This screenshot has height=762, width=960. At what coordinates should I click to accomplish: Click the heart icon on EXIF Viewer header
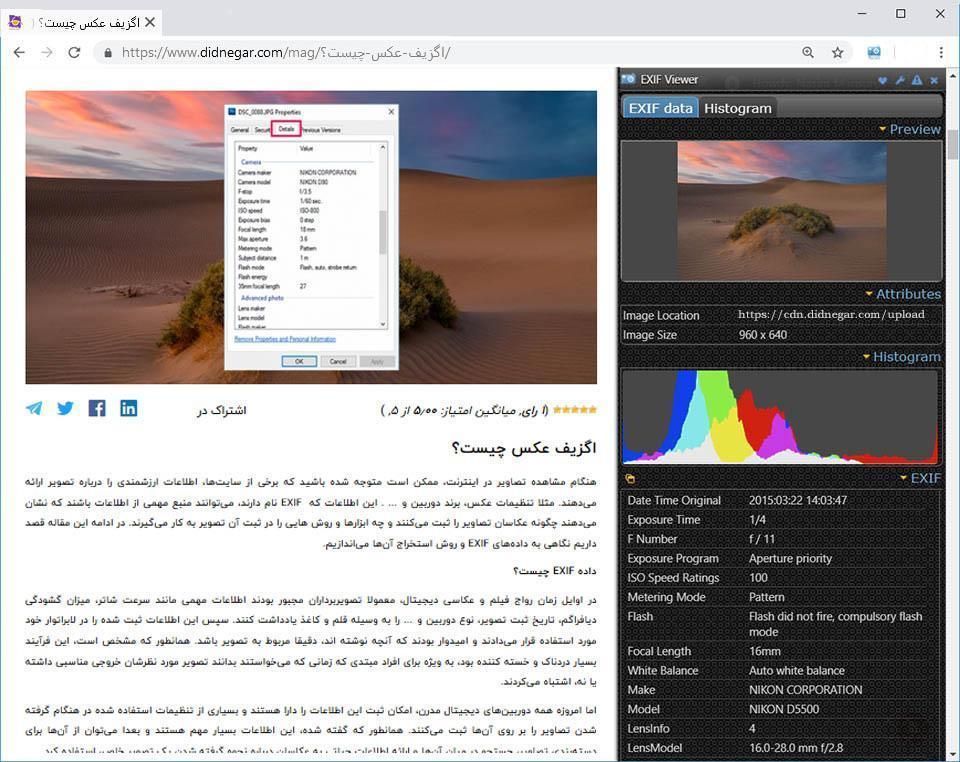tap(883, 80)
